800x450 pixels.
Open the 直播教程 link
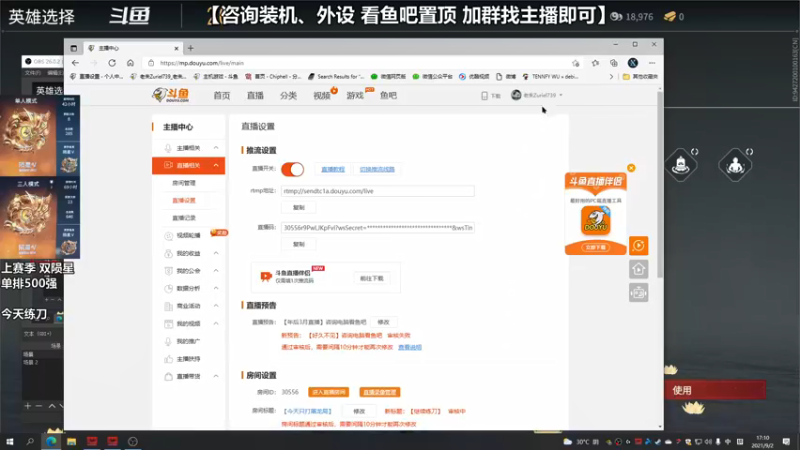pyautogui.click(x=333, y=169)
